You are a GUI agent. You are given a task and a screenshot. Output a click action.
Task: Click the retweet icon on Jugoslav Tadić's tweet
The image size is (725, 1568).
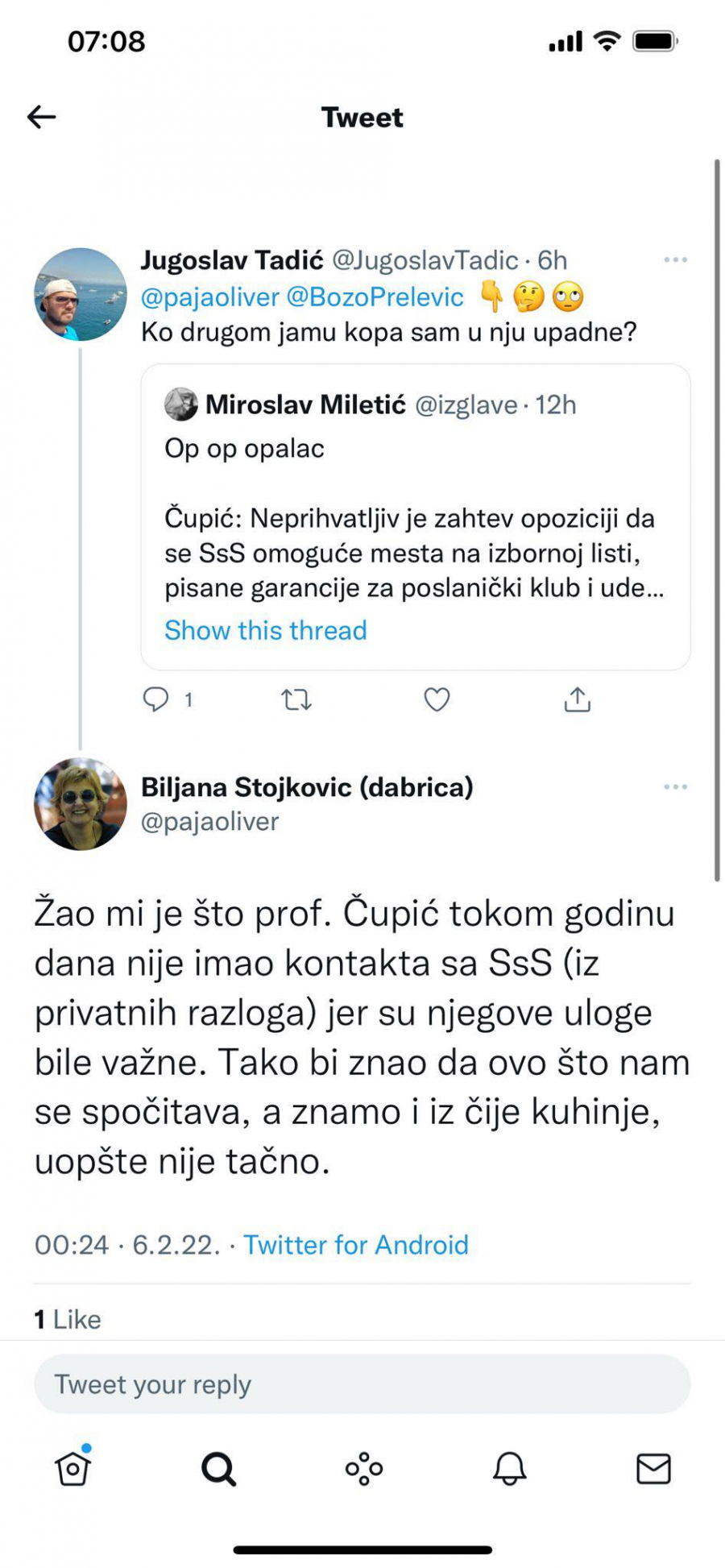[x=297, y=699]
